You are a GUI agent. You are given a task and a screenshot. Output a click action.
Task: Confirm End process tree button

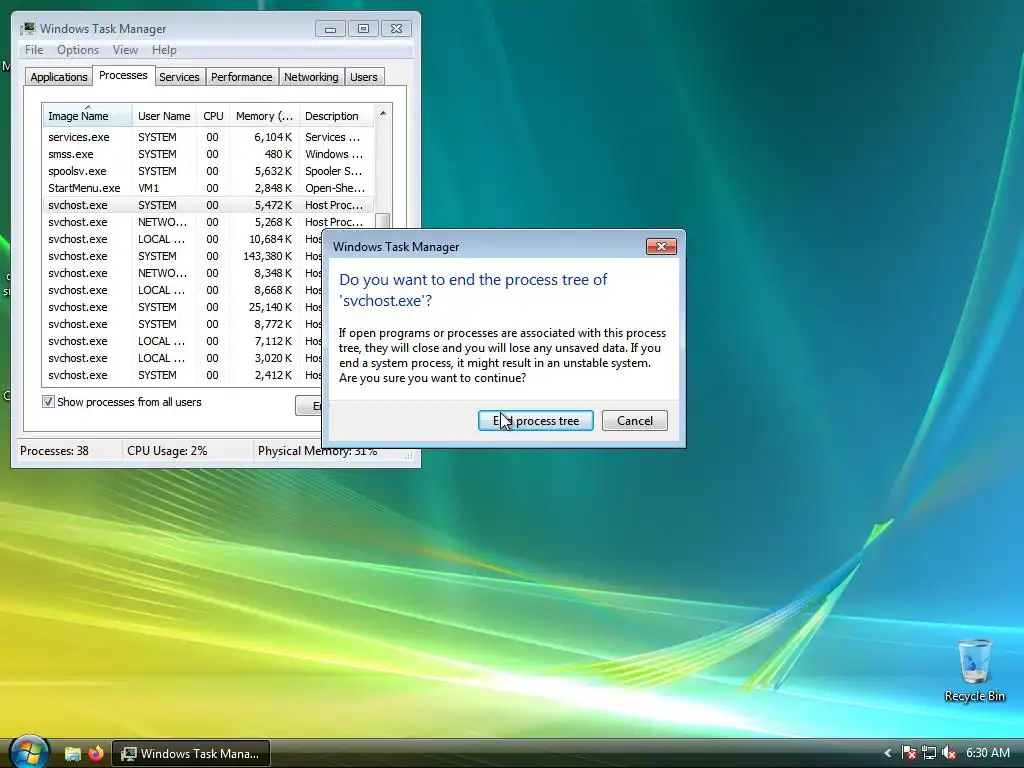point(536,421)
